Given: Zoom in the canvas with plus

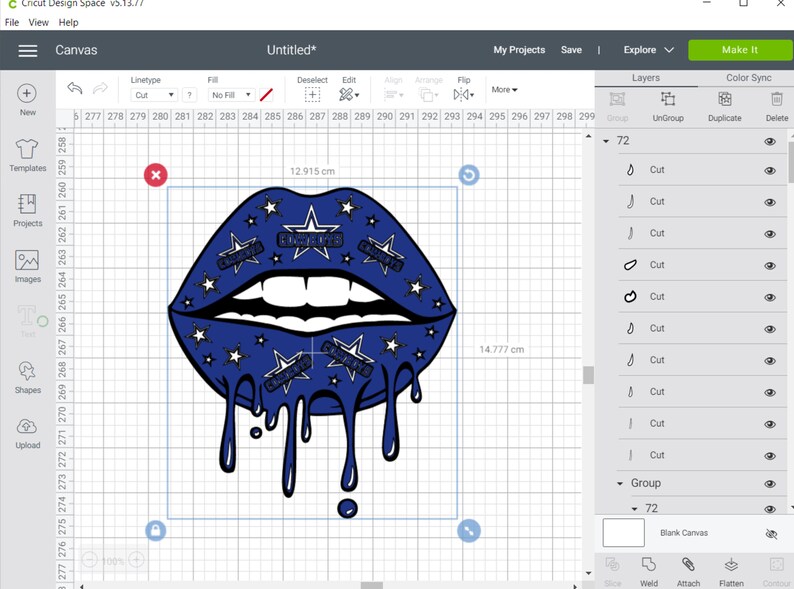Looking at the screenshot, I should click(x=136, y=560).
